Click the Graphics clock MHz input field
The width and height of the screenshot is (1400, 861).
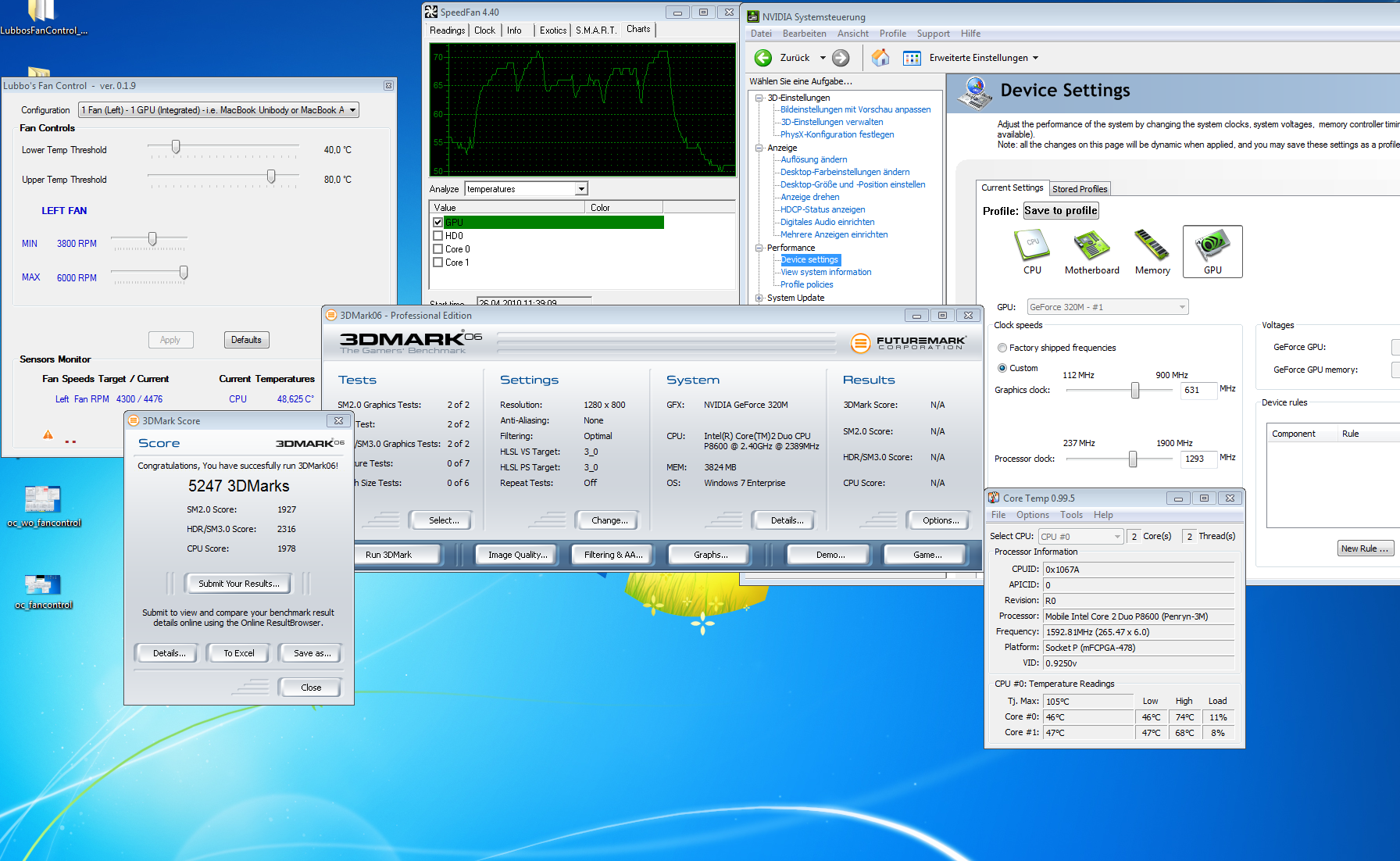pos(1198,390)
